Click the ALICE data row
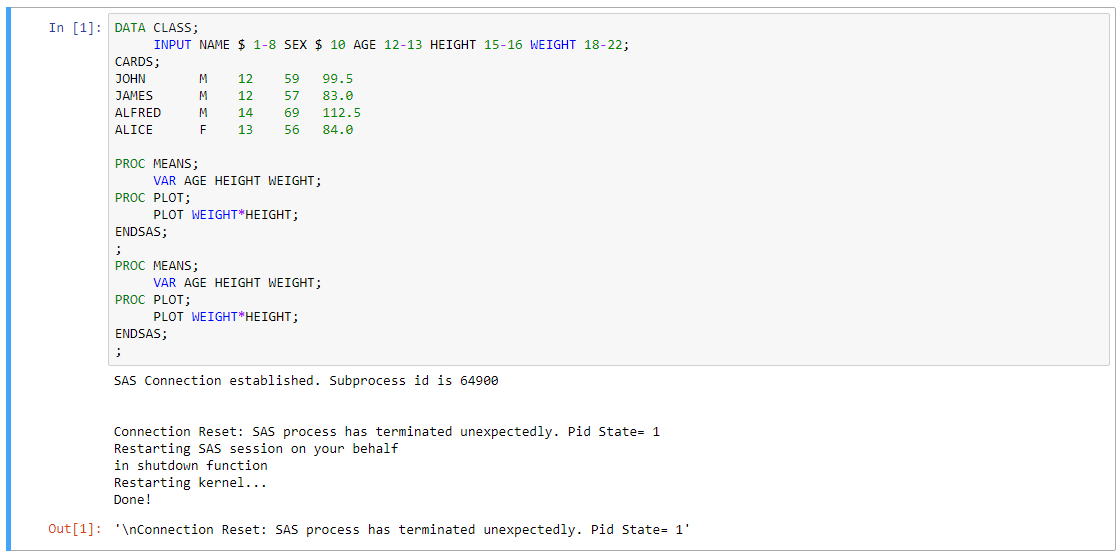Screen dimensions: 1118x560 pos(234,130)
